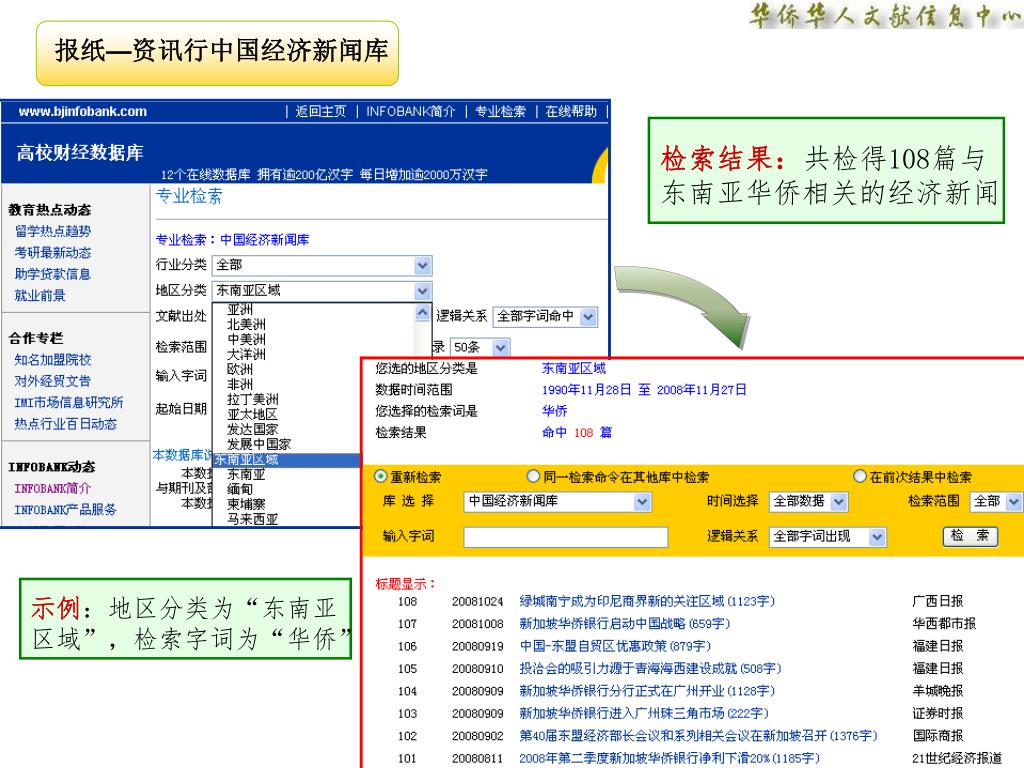Click the 输入字词 text field in results panel
The width and height of the screenshot is (1024, 768).
tap(566, 537)
